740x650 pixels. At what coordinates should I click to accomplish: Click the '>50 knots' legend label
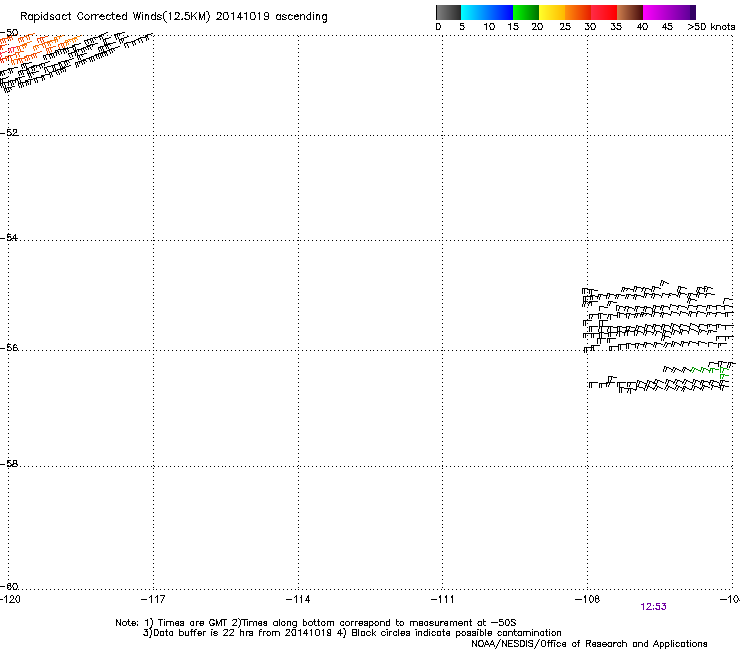pyautogui.click(x=711, y=27)
